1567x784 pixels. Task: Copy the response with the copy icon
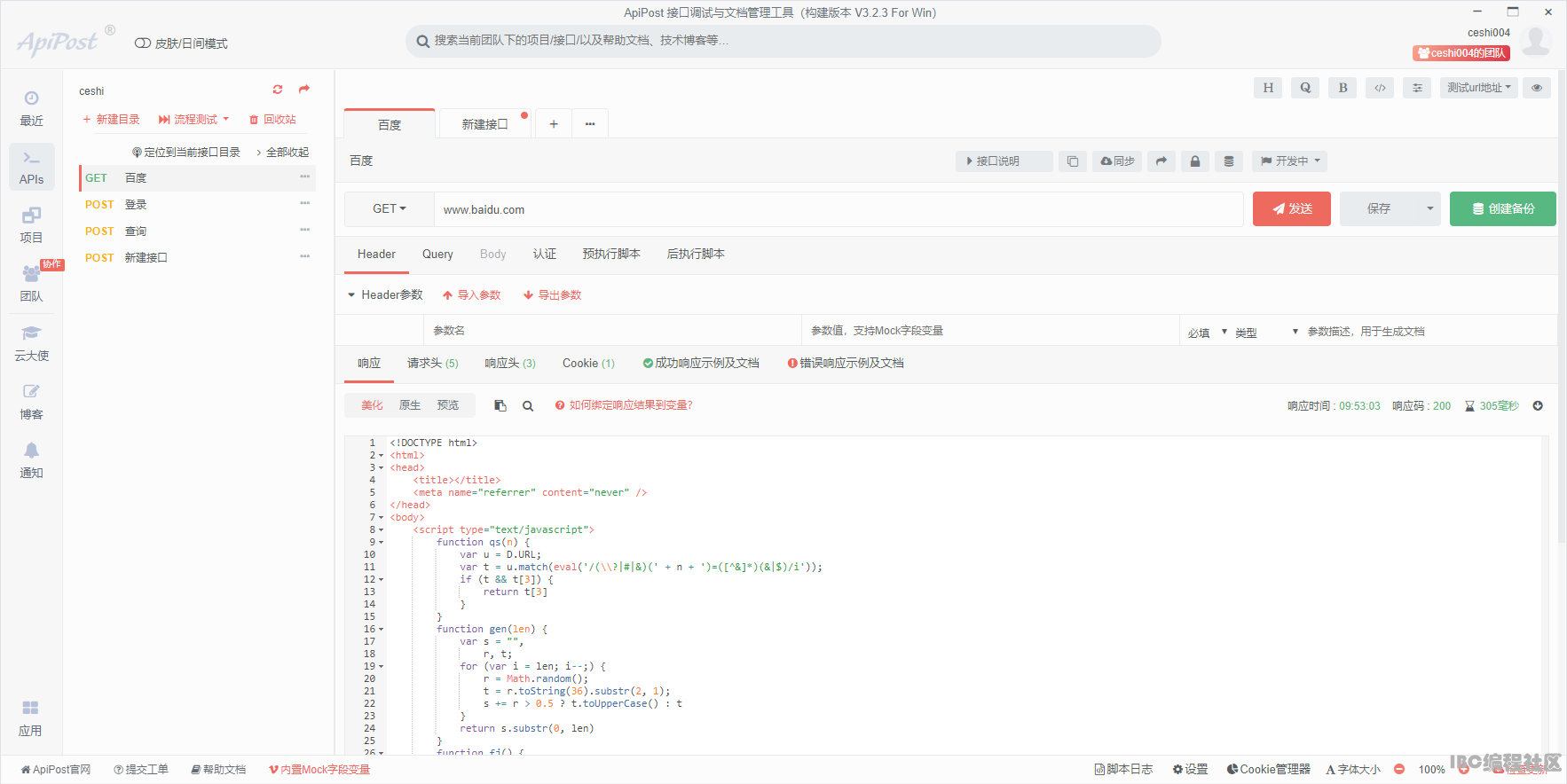coord(500,406)
